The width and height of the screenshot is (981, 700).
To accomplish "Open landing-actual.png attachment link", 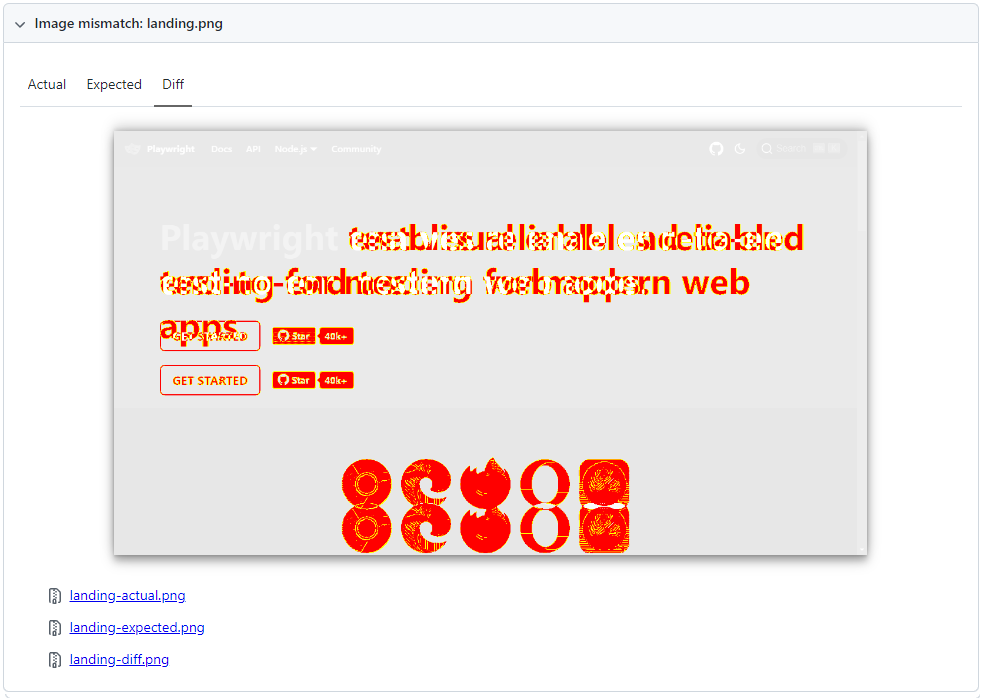I will (127, 596).
